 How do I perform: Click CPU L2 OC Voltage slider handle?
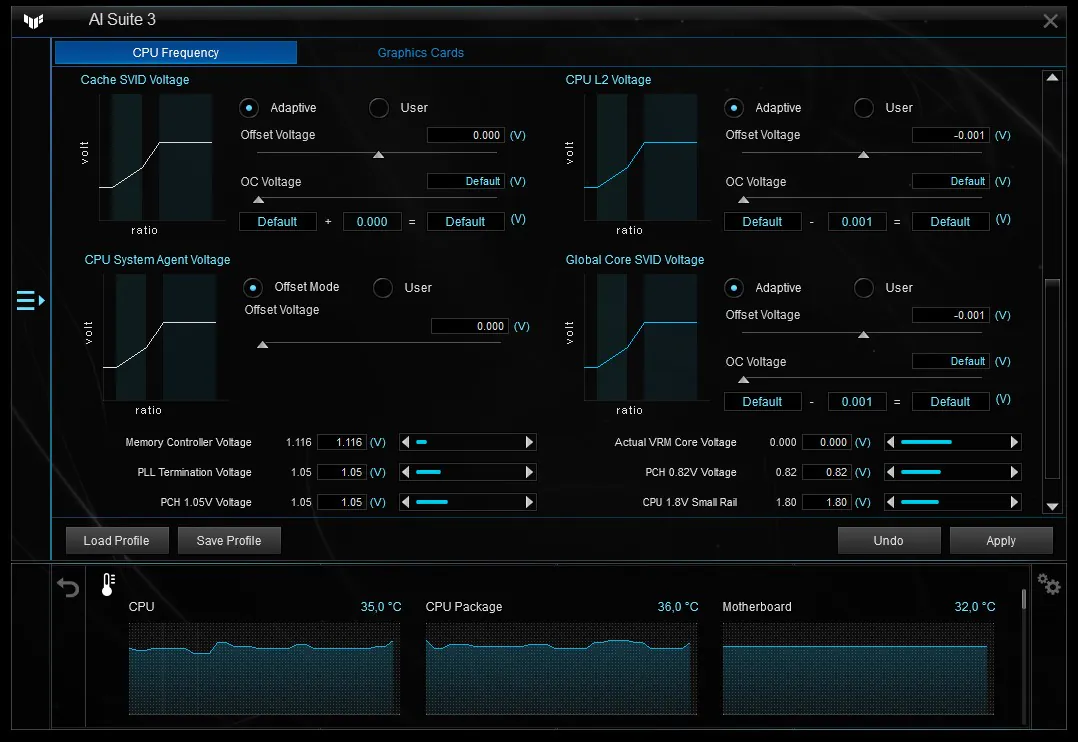(743, 200)
